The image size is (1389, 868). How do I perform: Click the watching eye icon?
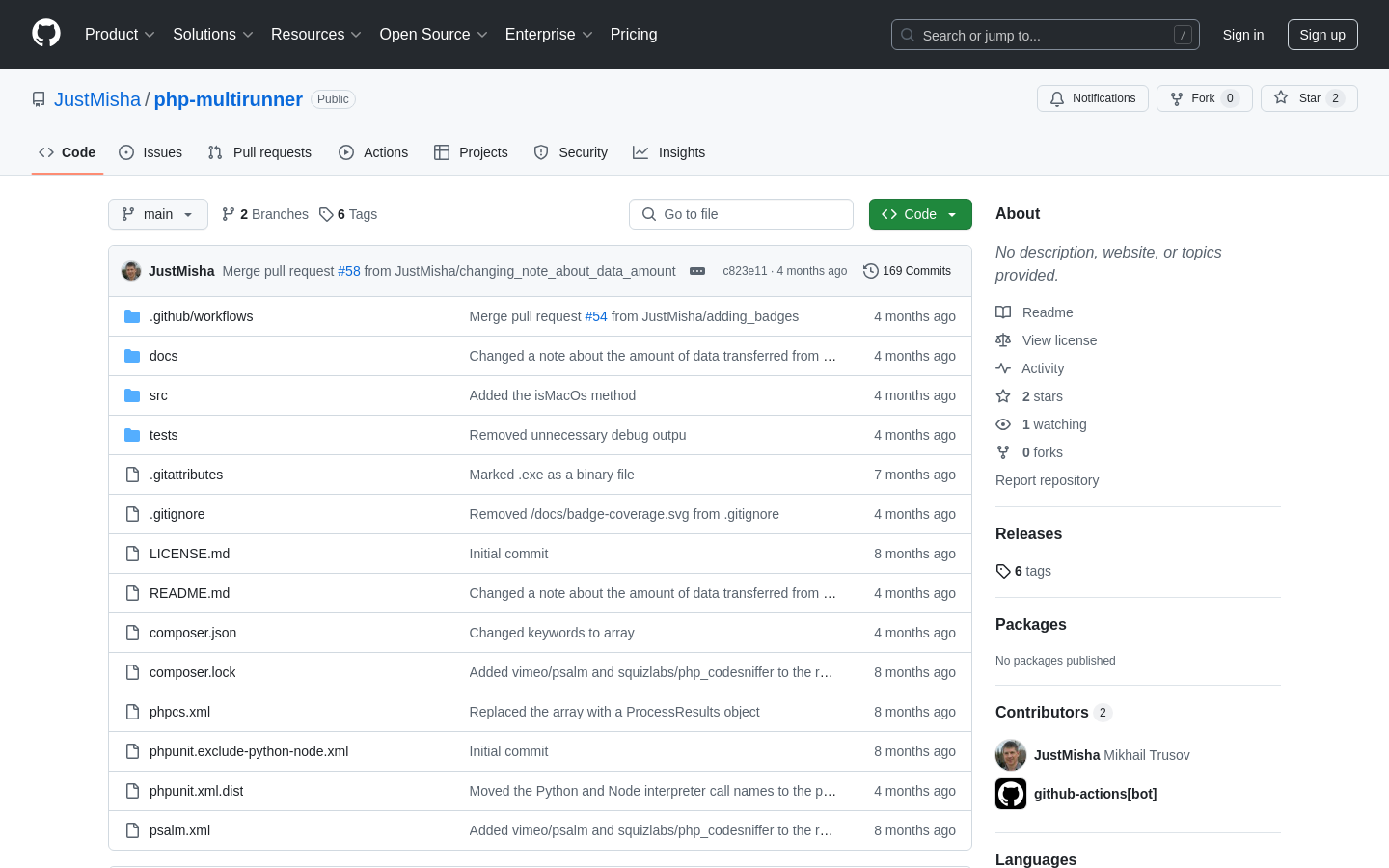pos(1003,424)
